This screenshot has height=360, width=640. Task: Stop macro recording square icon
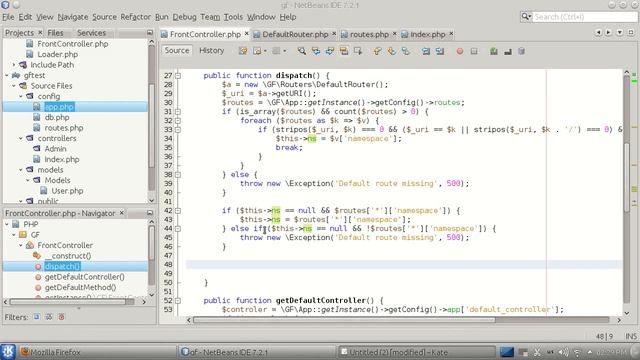coord(474,51)
